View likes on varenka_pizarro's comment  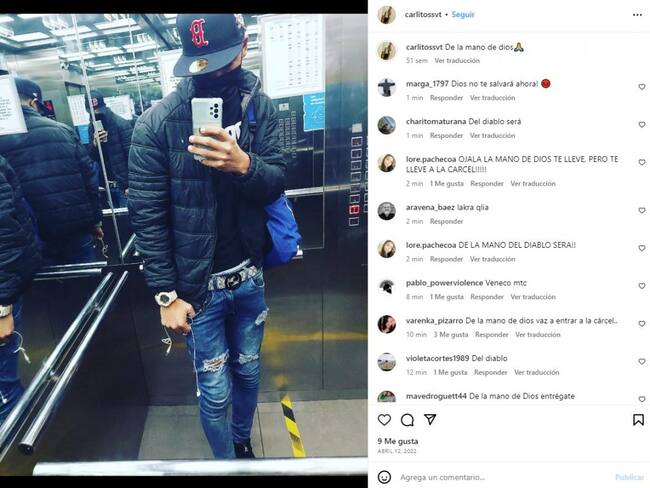[x=451, y=335]
